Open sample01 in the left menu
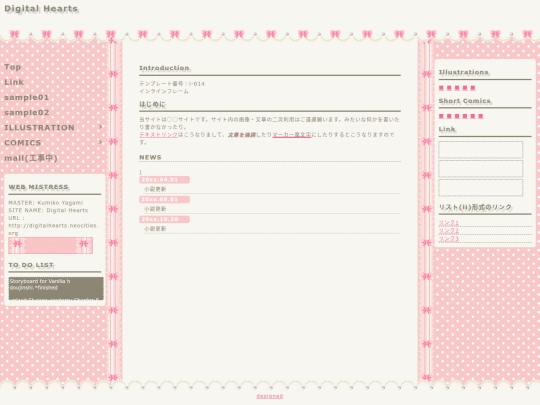The height and width of the screenshot is (405, 540). pos(27,97)
